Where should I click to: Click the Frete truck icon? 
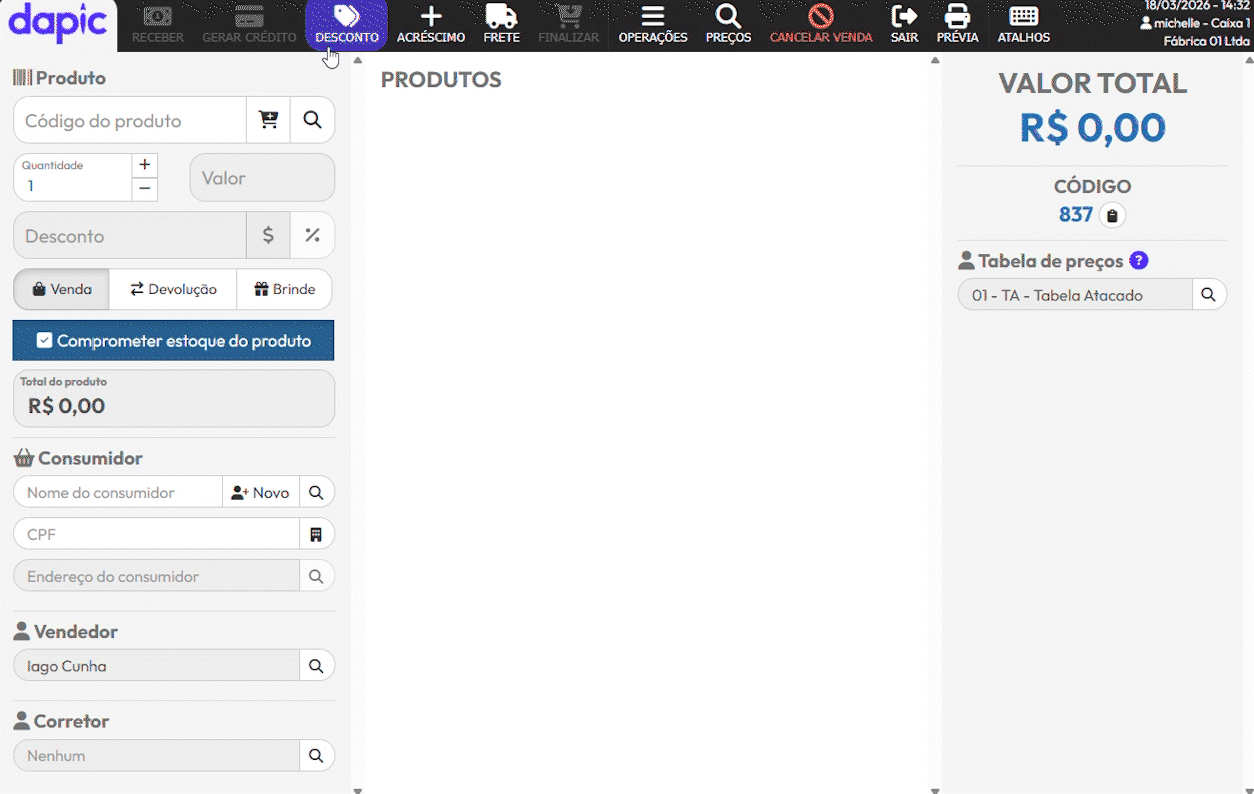pyautogui.click(x=501, y=17)
